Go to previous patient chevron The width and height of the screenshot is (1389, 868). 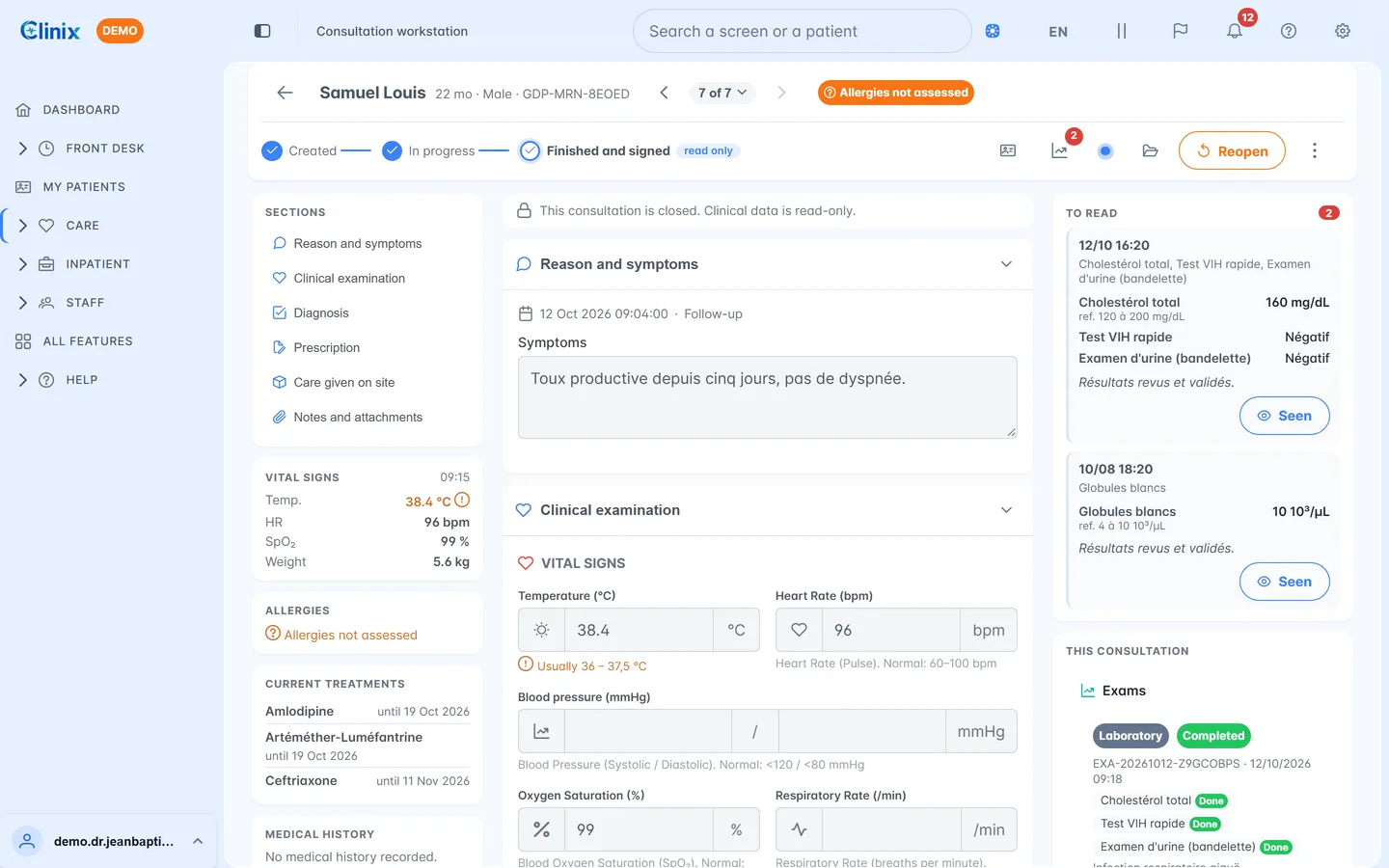click(x=664, y=93)
